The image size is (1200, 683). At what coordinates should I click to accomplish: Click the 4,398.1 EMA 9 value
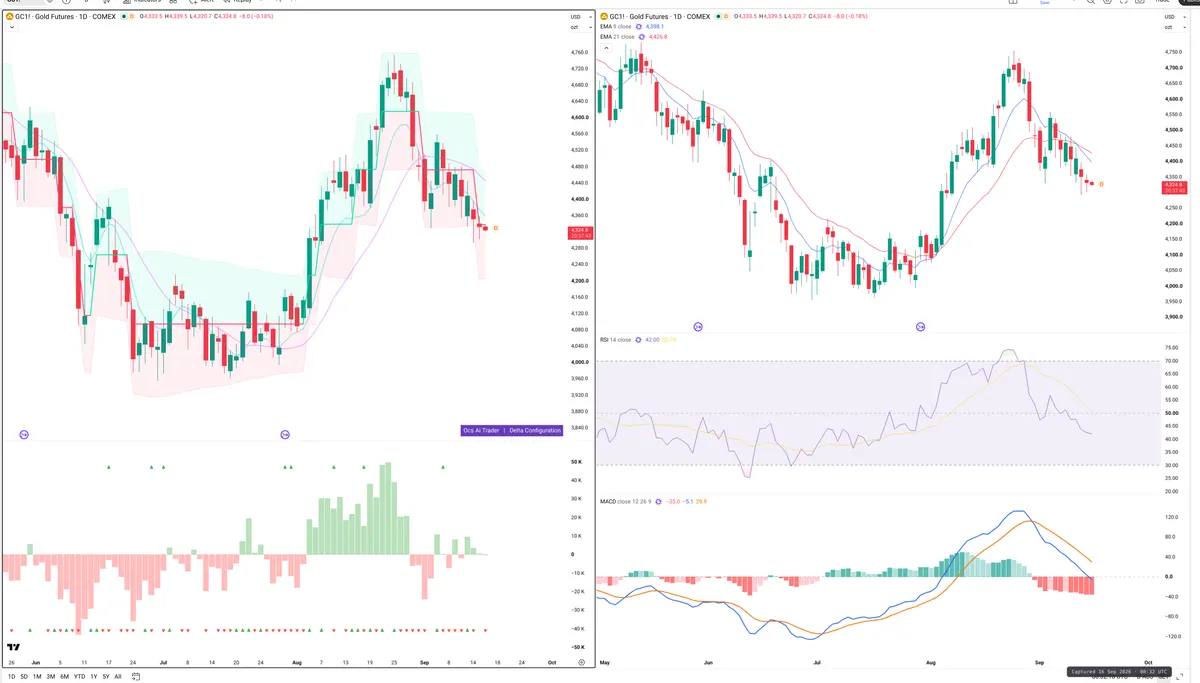pos(657,27)
